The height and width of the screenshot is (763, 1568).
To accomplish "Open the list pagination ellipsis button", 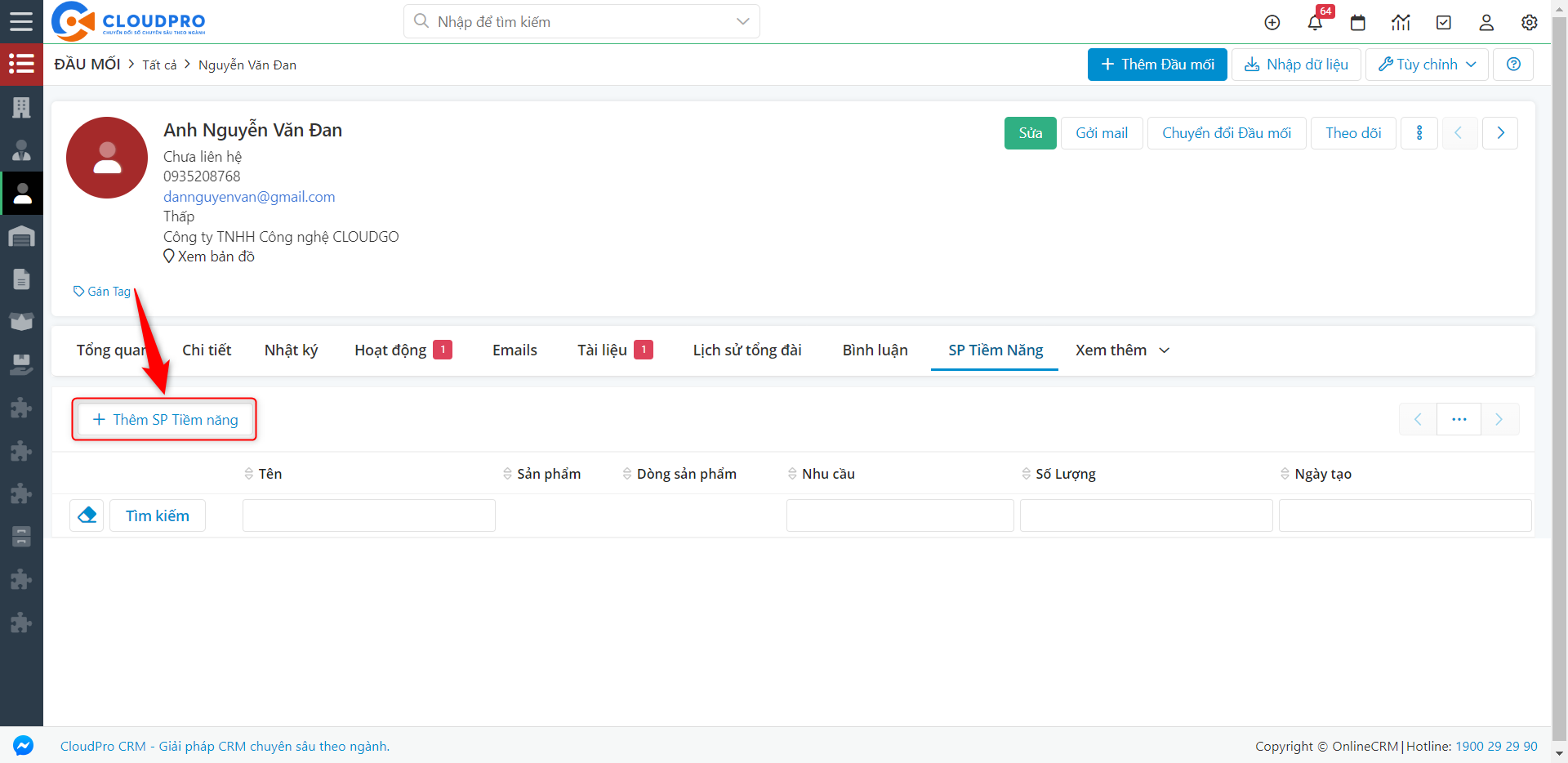I will click(1459, 419).
